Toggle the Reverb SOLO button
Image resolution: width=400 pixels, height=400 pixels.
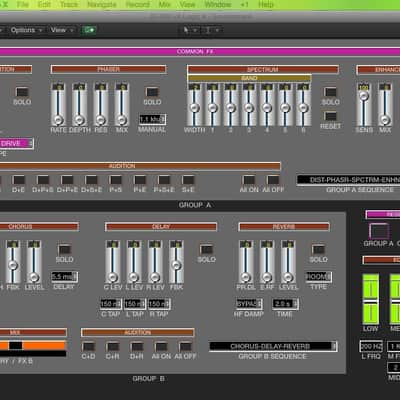tap(318, 249)
